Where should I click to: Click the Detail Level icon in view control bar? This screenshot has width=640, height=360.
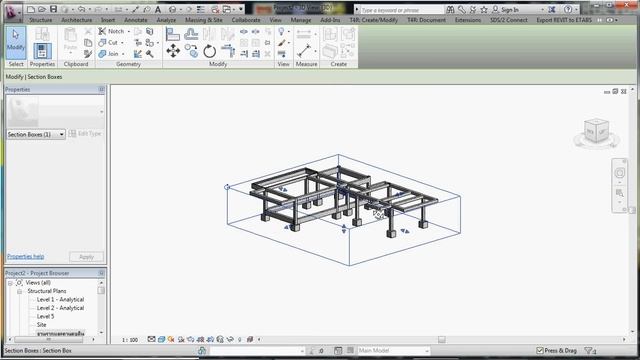pyautogui.click(x=151, y=339)
